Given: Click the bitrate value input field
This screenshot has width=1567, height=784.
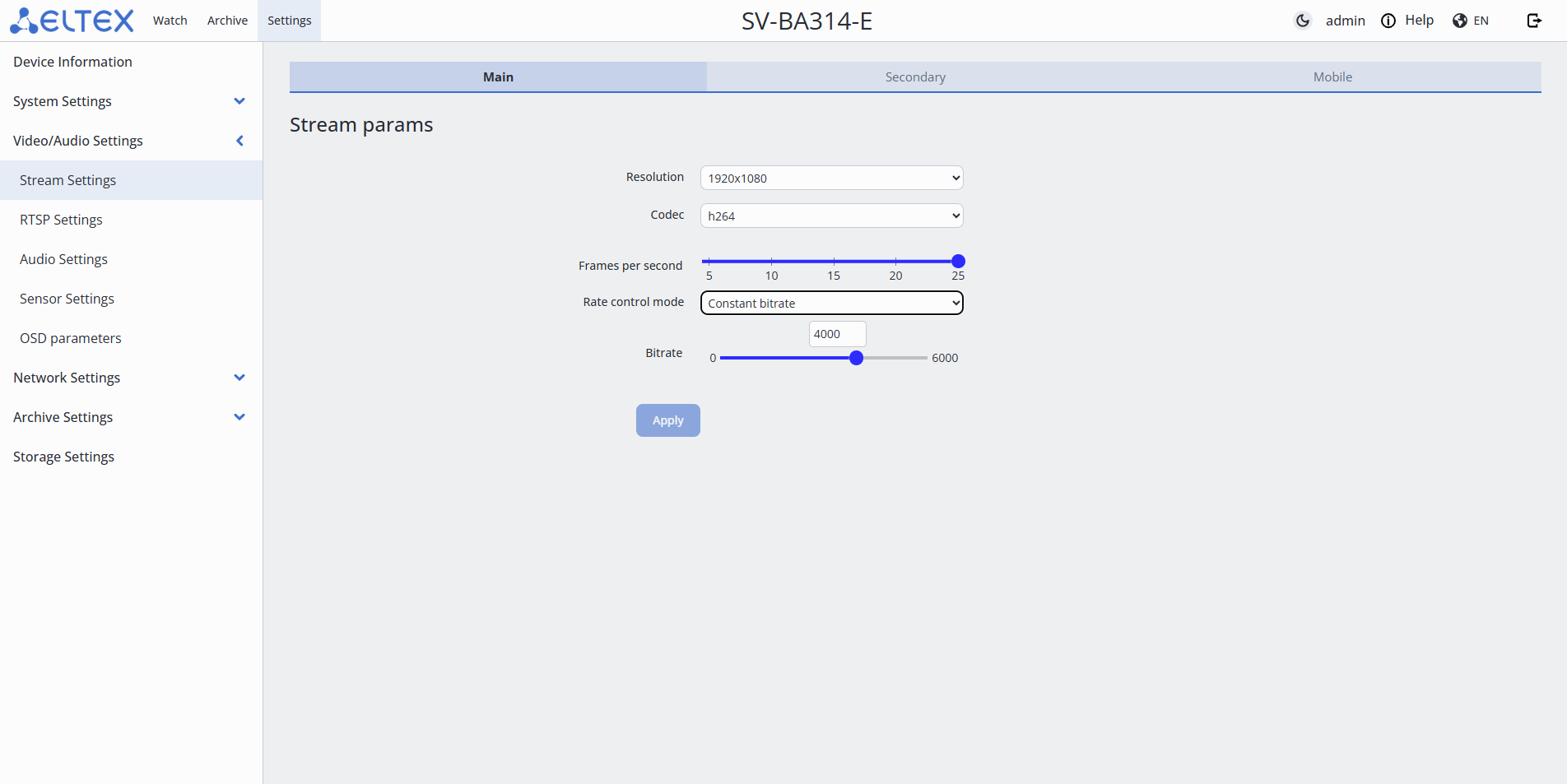Looking at the screenshot, I should click(x=836, y=334).
